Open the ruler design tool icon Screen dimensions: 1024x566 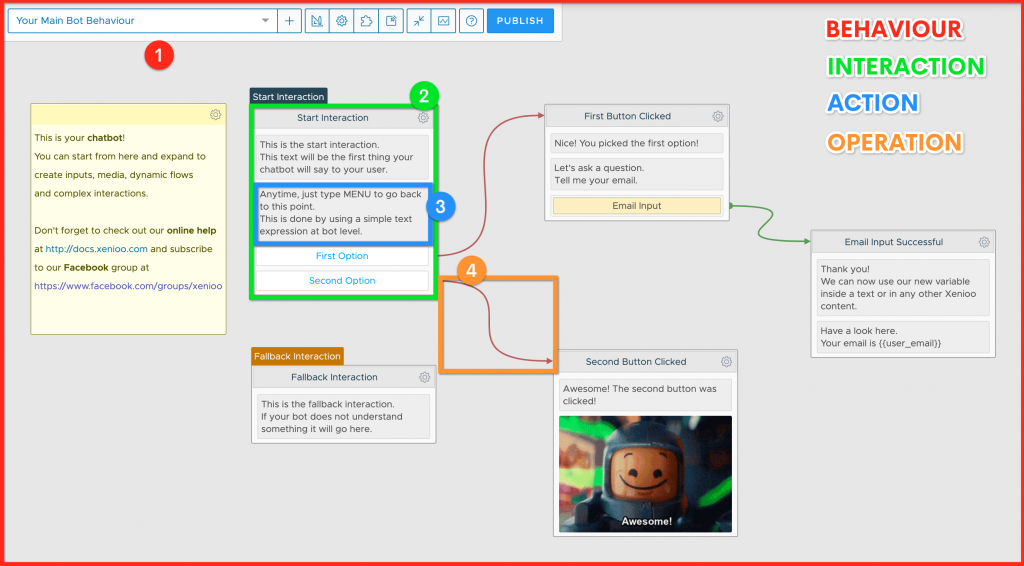317,21
